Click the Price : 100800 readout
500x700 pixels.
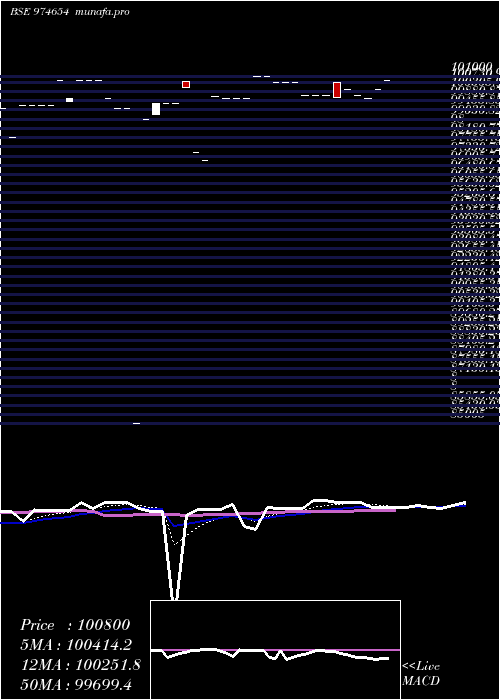[x=75, y=625]
